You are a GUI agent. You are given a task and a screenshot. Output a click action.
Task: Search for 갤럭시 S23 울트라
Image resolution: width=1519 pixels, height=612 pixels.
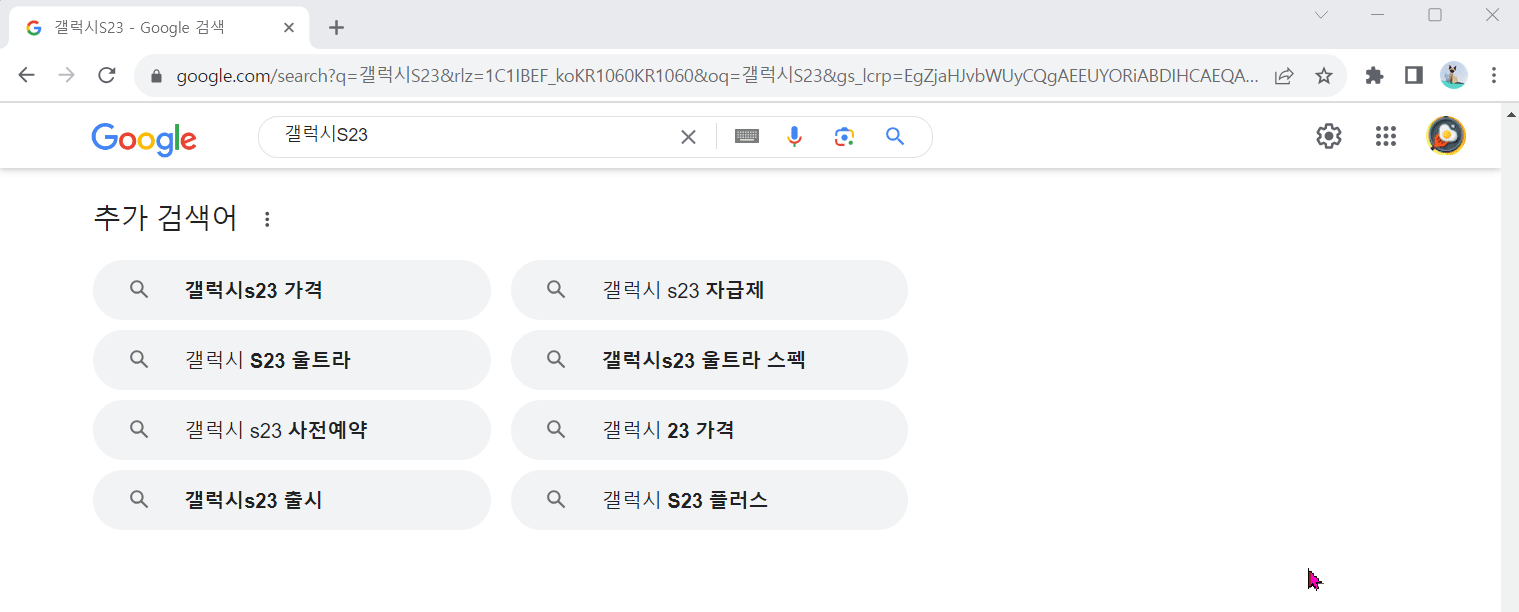292,360
